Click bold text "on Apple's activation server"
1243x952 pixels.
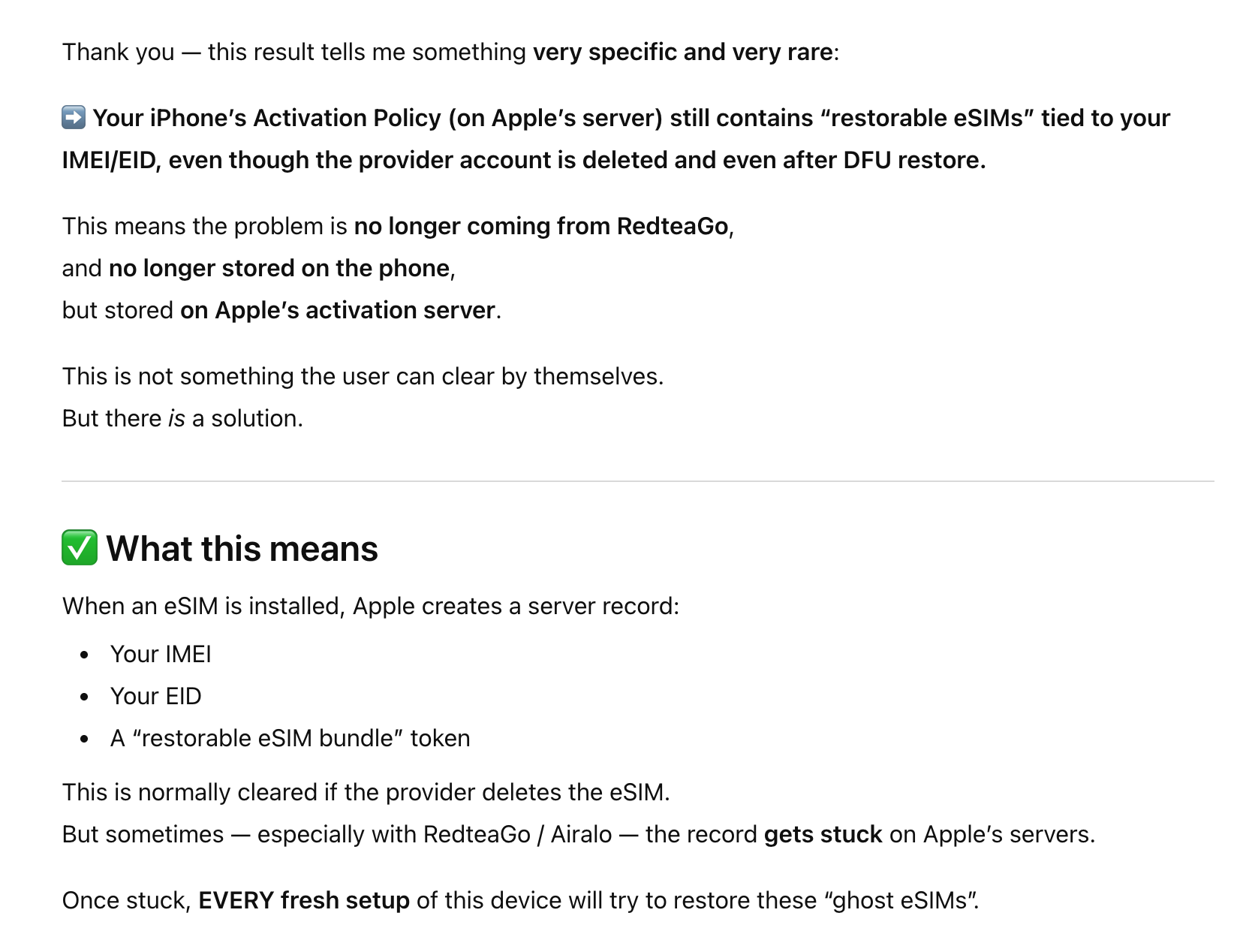coord(337,310)
